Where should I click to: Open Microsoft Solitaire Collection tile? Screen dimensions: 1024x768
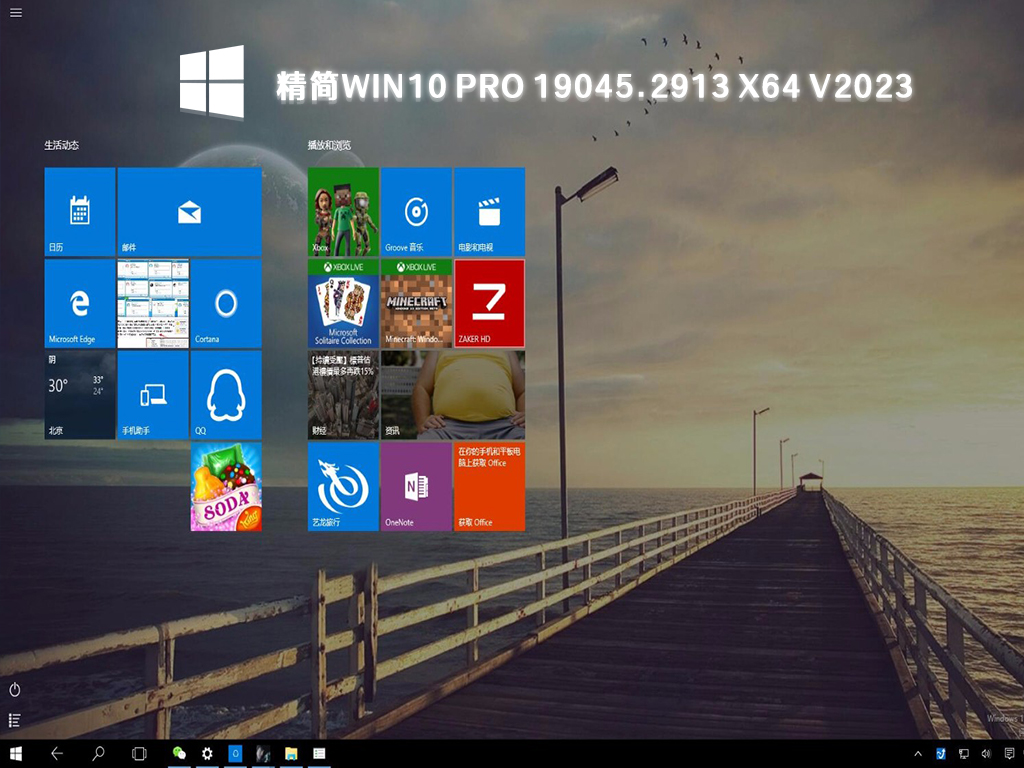(343, 304)
